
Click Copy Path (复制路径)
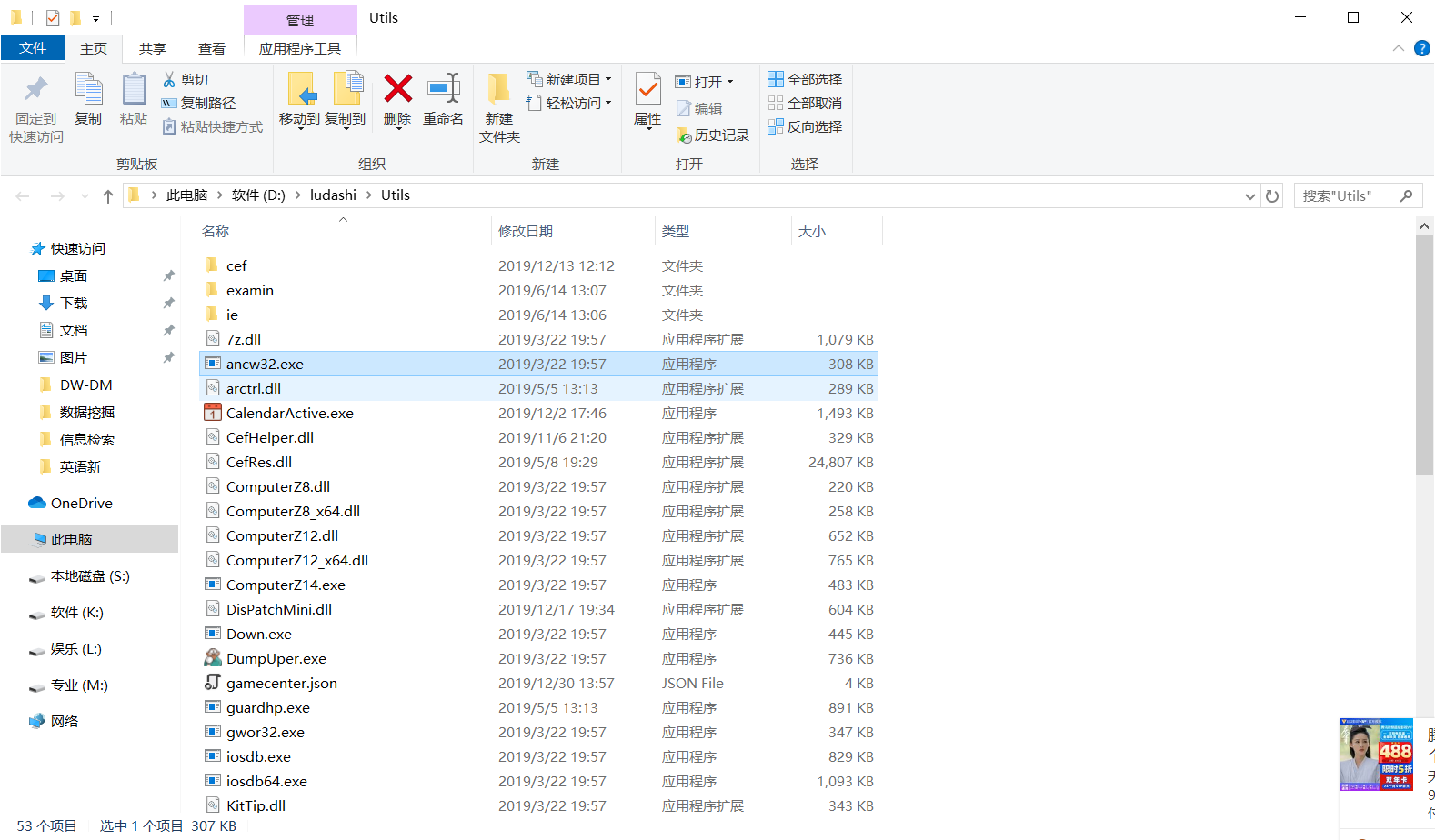(199, 104)
